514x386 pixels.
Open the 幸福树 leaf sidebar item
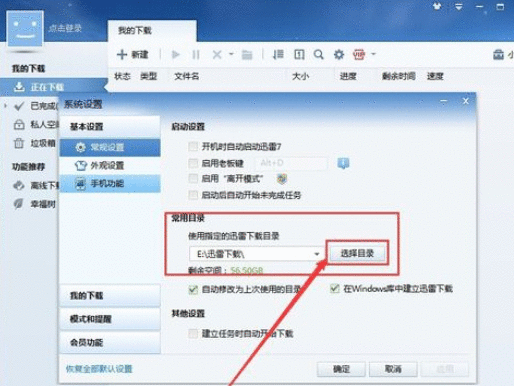coord(35,204)
